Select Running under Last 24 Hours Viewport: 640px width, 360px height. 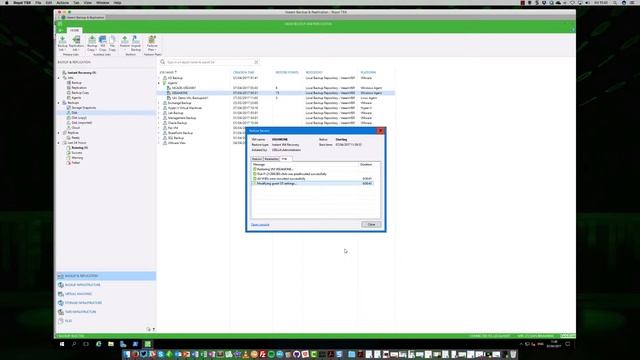click(x=80, y=148)
